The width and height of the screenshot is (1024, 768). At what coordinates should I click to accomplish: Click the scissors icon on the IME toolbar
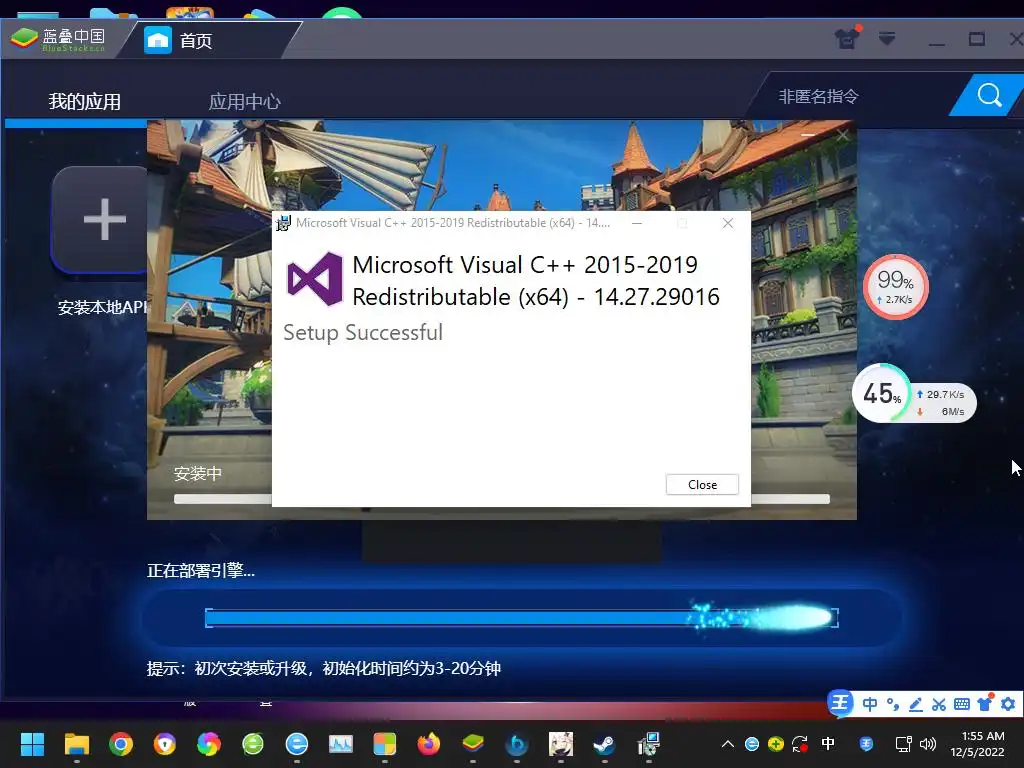938,704
